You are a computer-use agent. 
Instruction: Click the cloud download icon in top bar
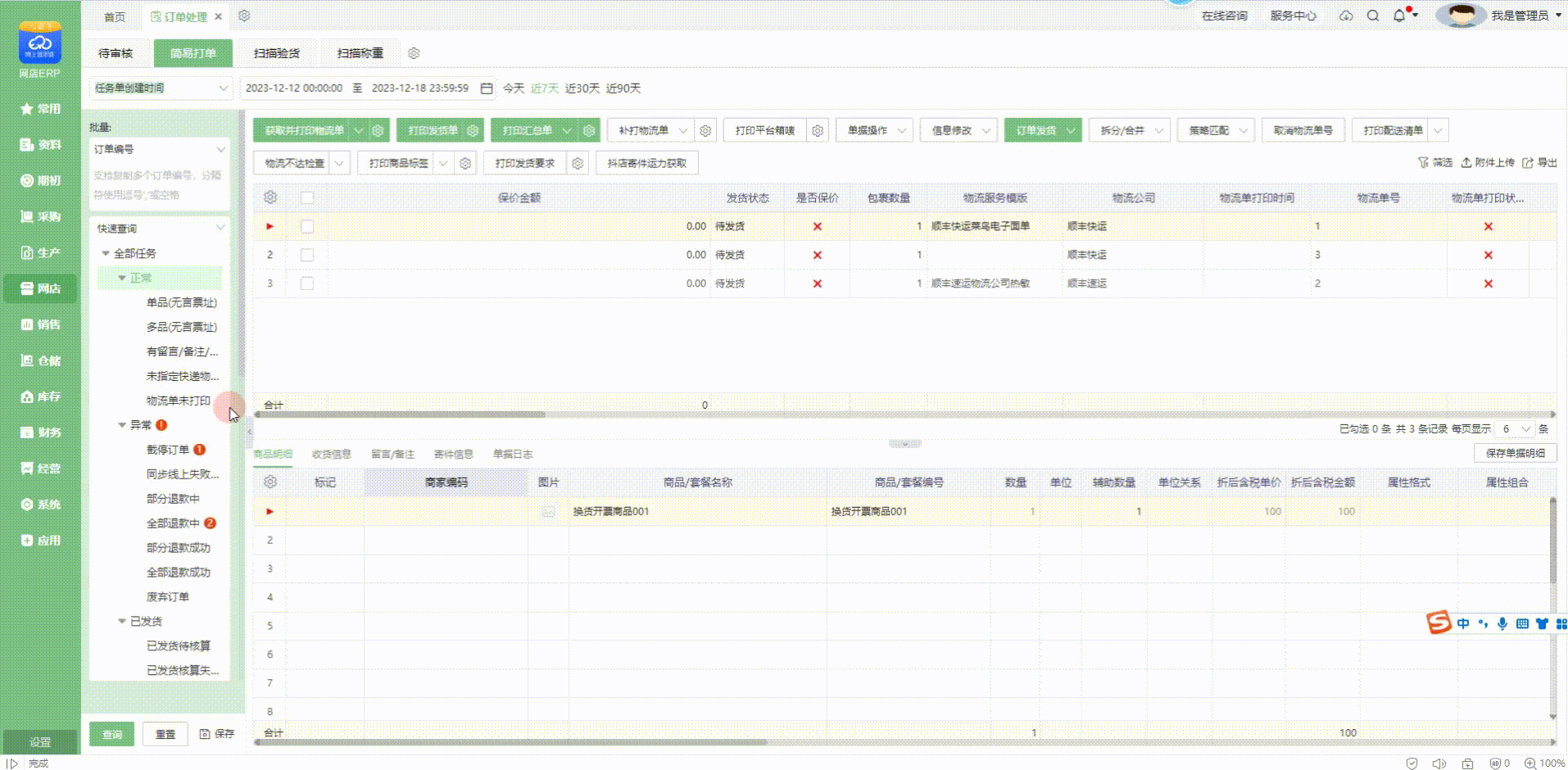pos(1346,16)
